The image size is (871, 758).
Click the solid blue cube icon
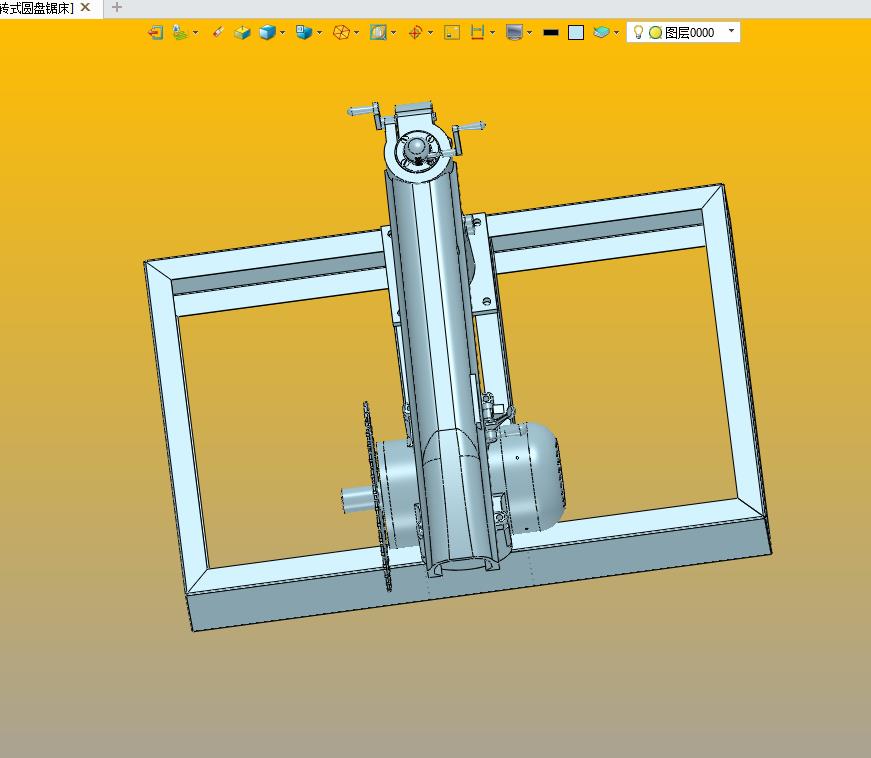click(268, 33)
